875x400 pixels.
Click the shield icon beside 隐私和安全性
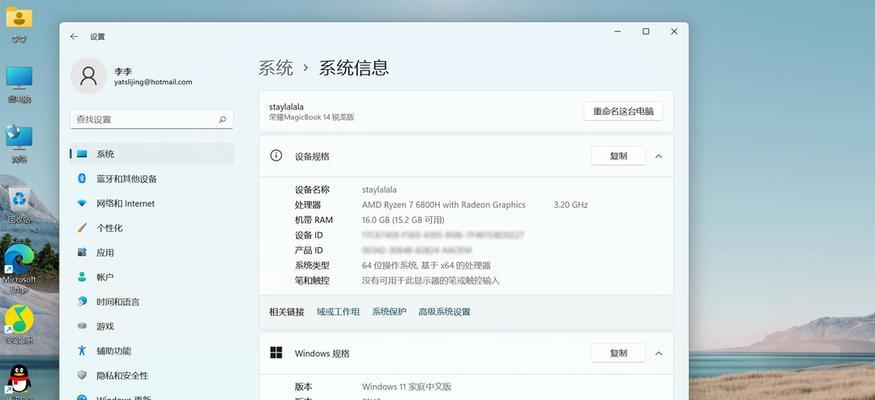82,375
